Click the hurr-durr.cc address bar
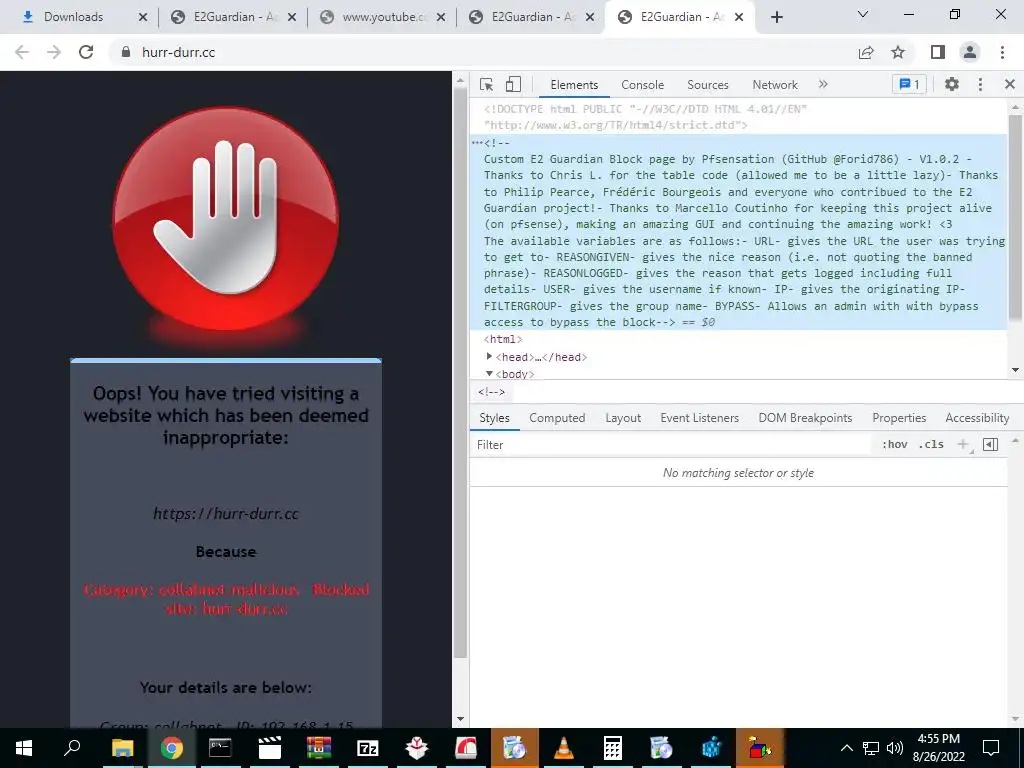1024x768 pixels. [x=178, y=52]
